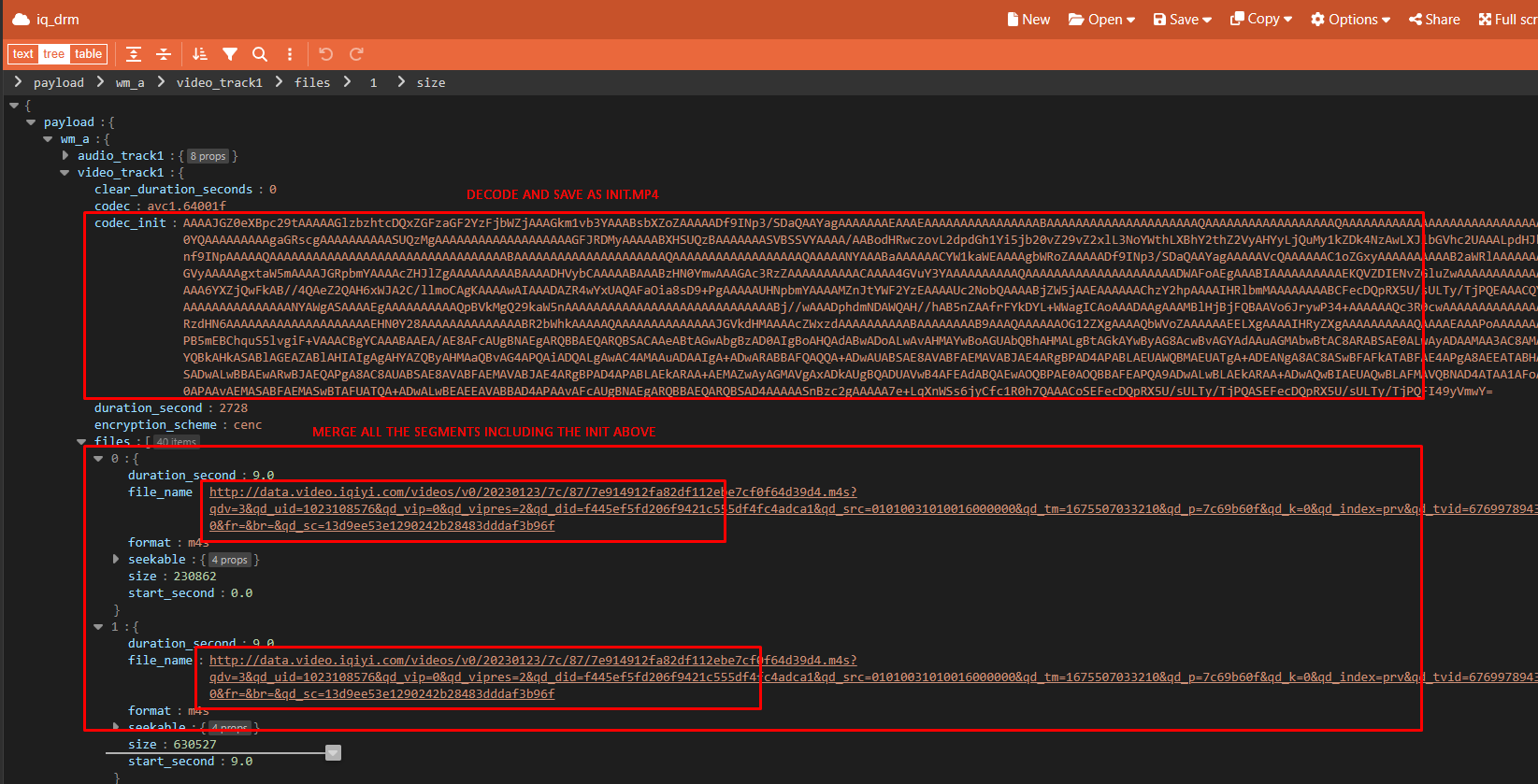Select the duration_second value 2728

[234, 408]
